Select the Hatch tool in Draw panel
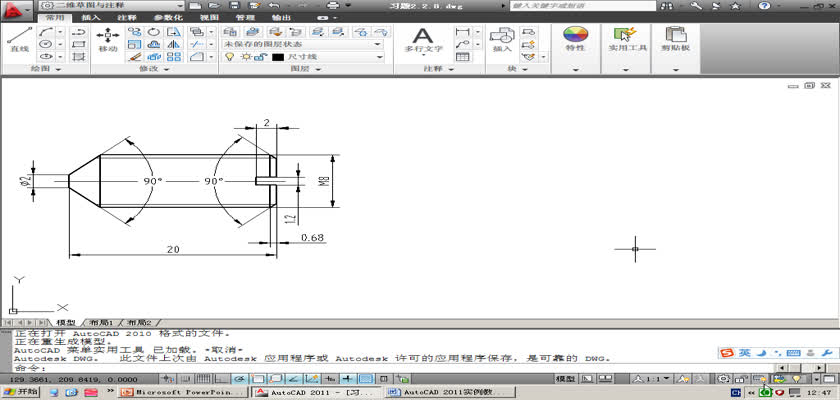Image resolution: width=840 pixels, height=400 pixels. coord(78,56)
